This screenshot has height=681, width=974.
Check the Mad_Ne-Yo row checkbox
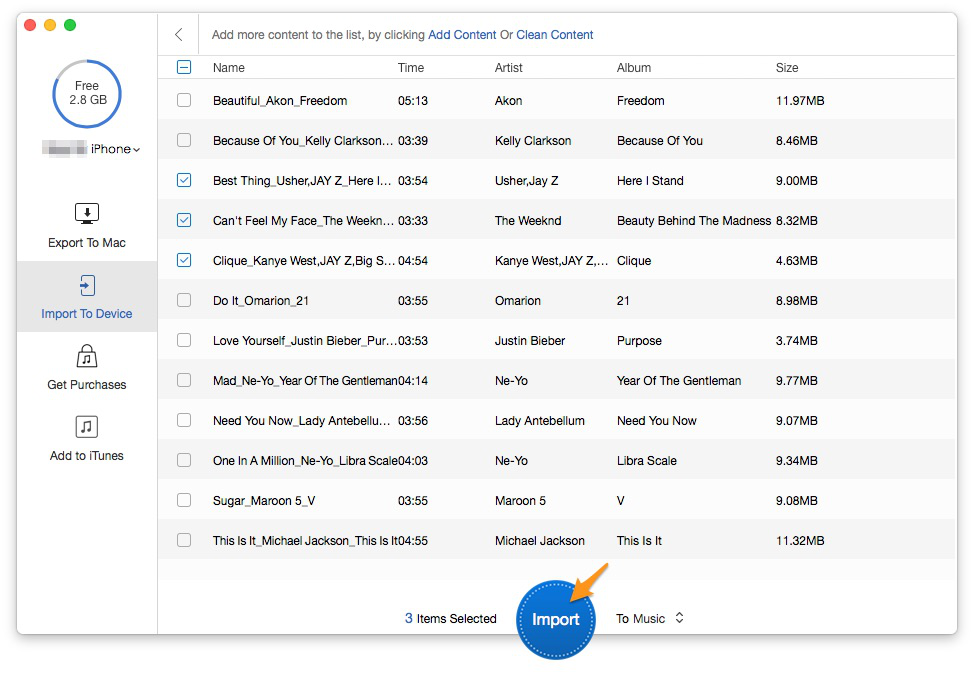(x=184, y=380)
